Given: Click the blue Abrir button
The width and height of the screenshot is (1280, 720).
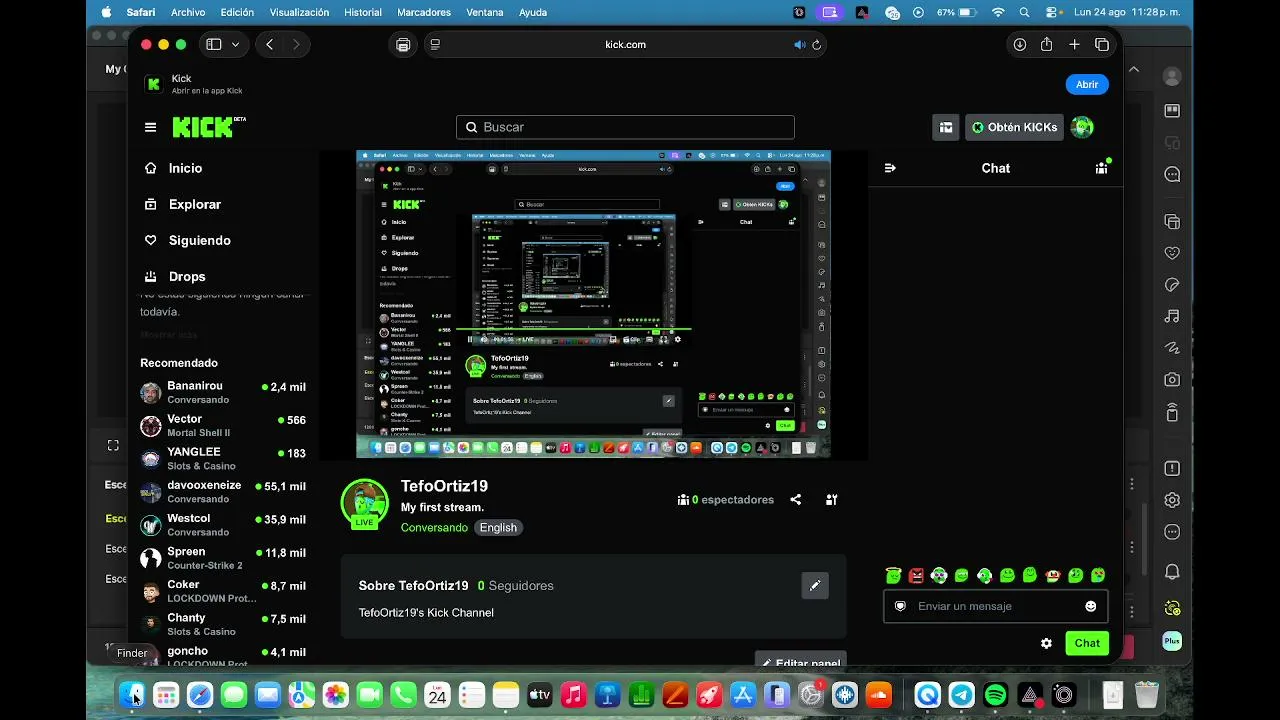Looking at the screenshot, I should tap(1087, 85).
